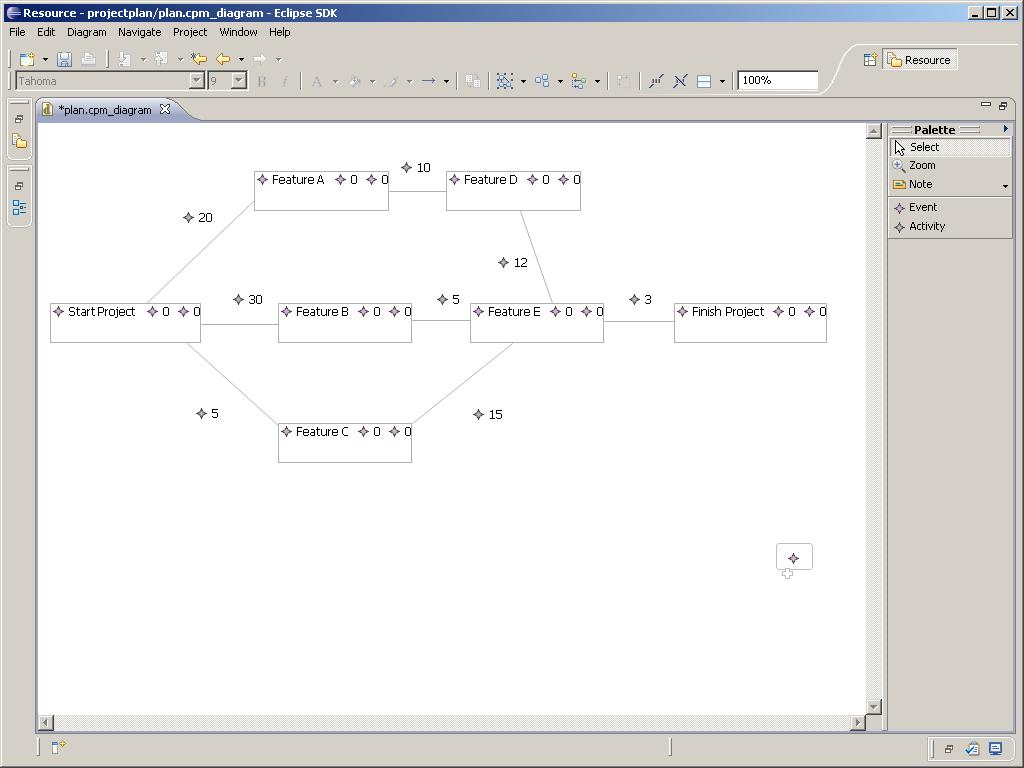Image resolution: width=1024 pixels, height=768 pixels.
Task: Choose the Activity palette tool
Action: [950, 226]
